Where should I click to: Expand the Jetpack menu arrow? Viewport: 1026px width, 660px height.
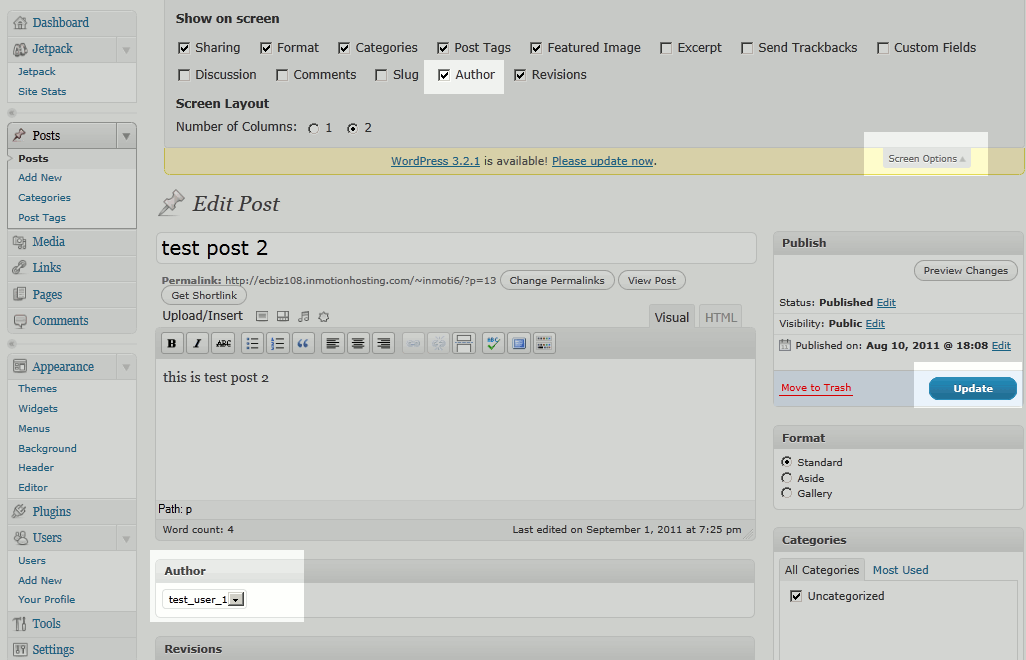126,49
